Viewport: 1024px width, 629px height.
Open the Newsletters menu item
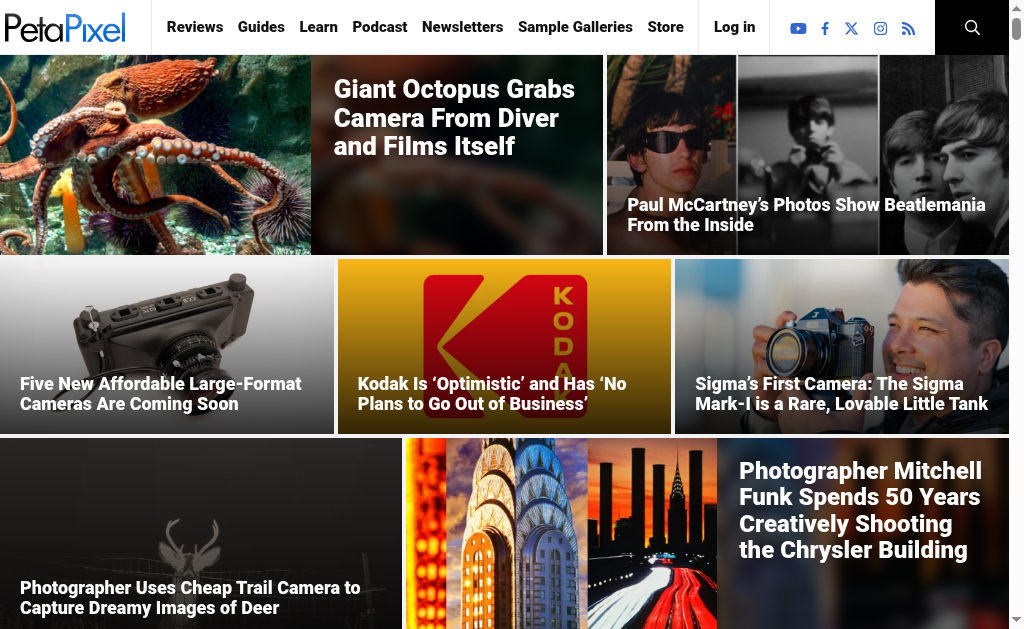(462, 27)
